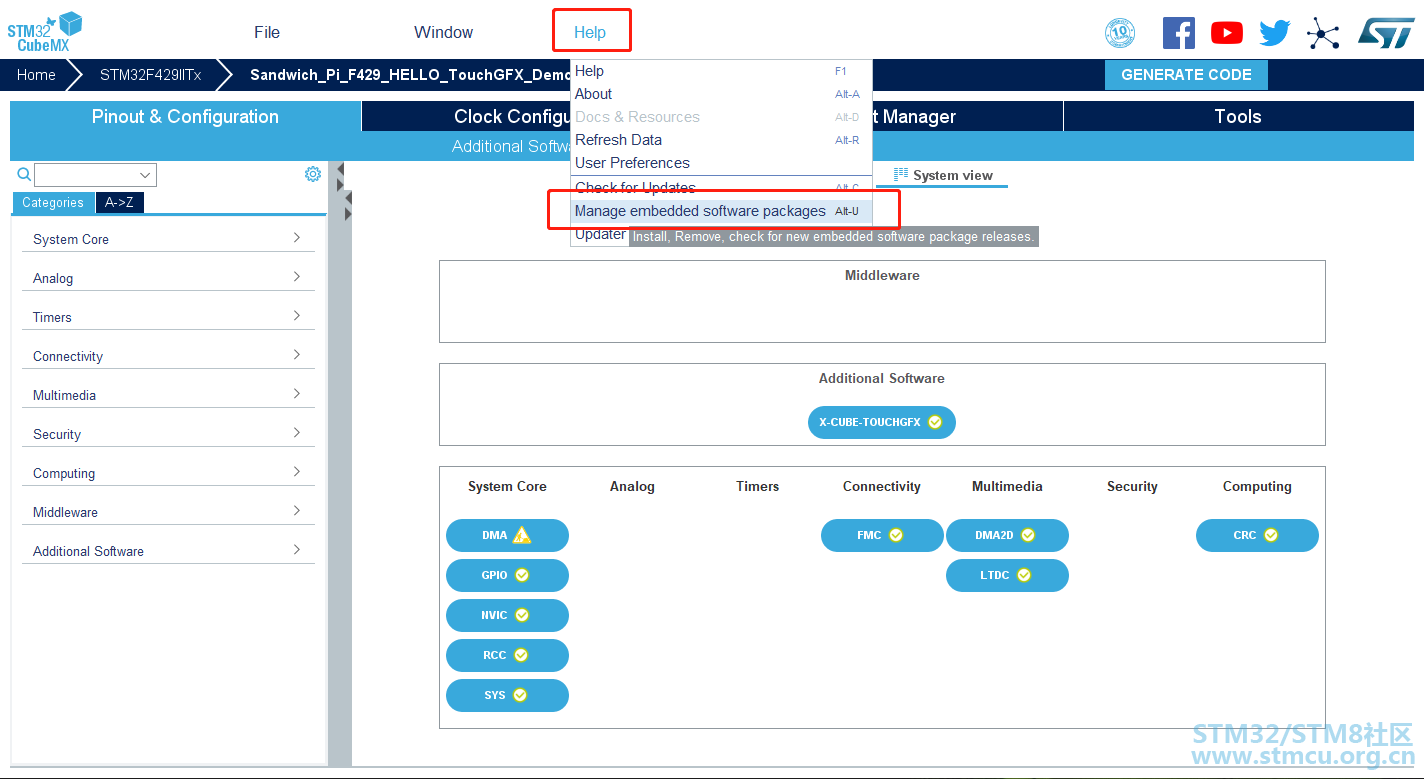Expand the Connectivity category chevron
This screenshot has height=779, width=1424.
click(x=297, y=355)
